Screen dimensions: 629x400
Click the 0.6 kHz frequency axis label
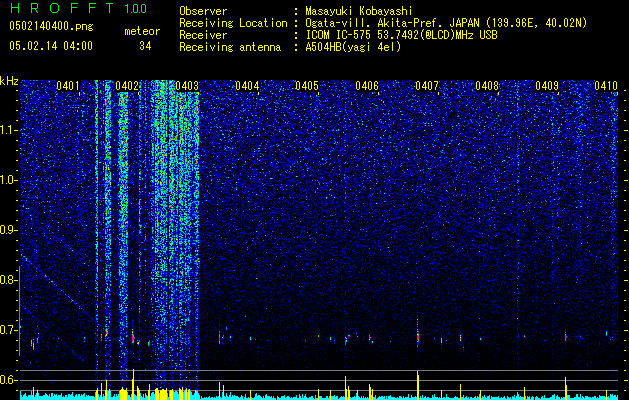[9, 380]
